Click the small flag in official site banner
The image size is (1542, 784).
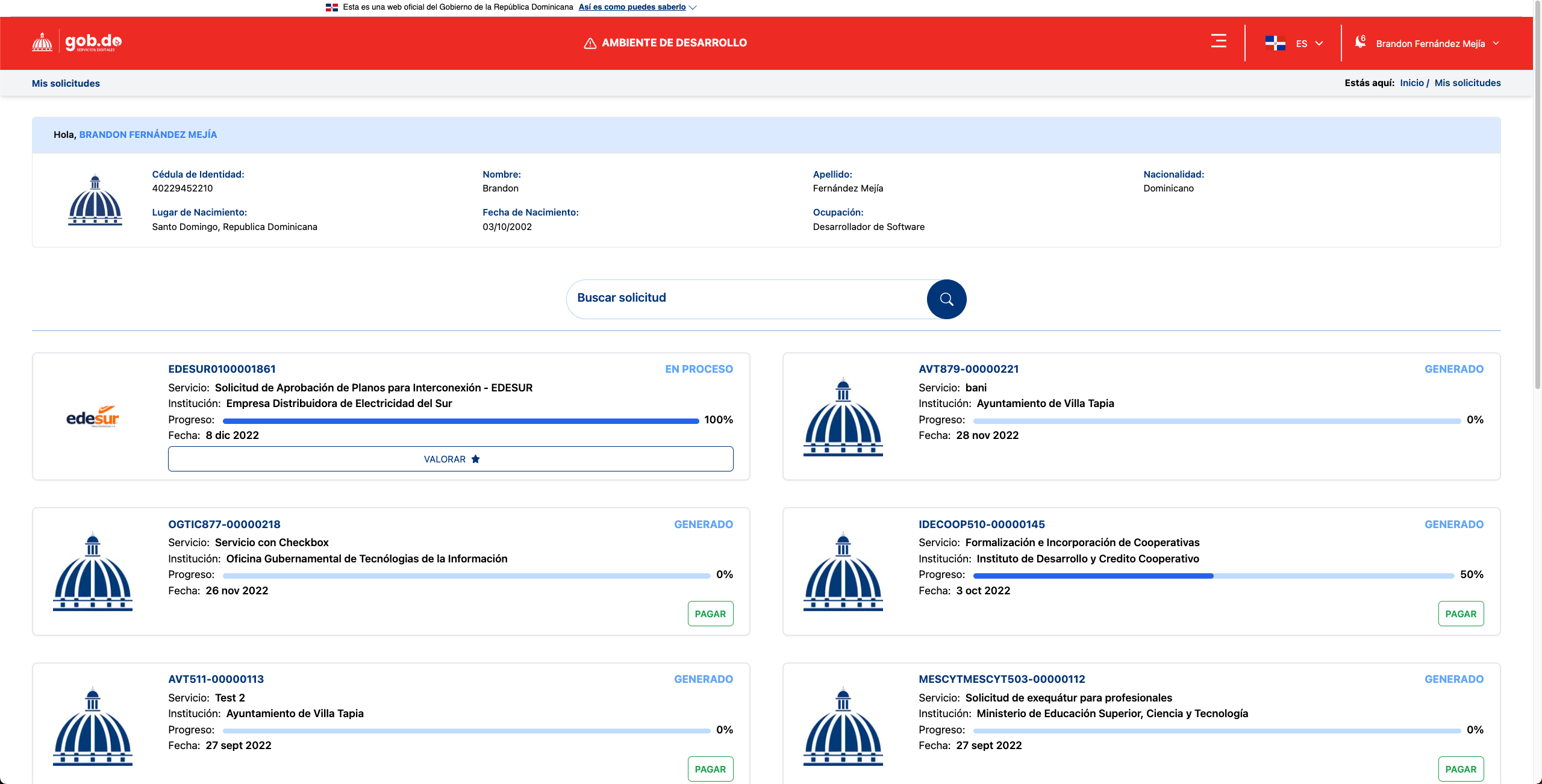[332, 7]
